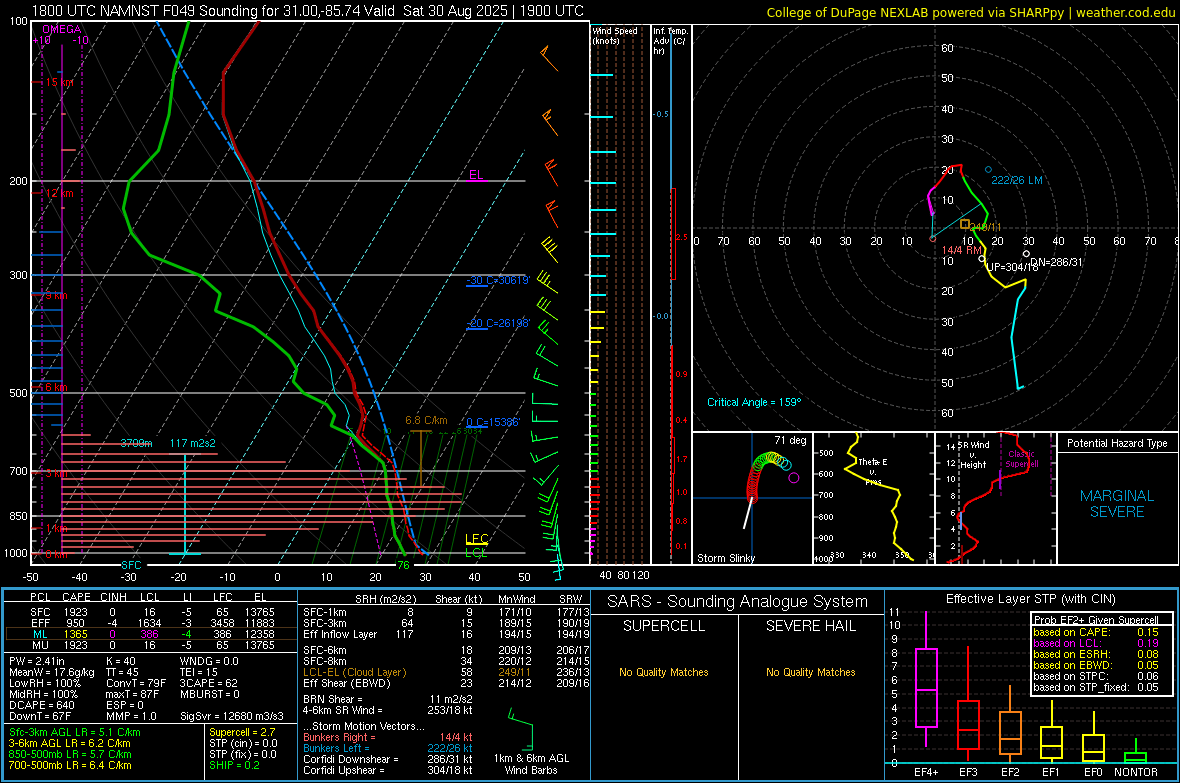The height and width of the screenshot is (783, 1180).
Task: Select the MU parcel row
Action: (x=151, y=644)
